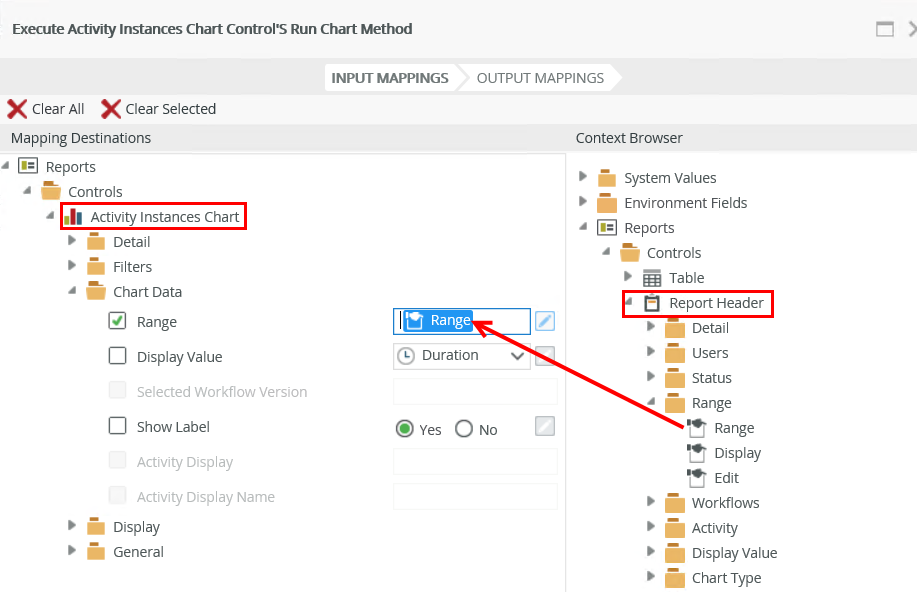Click the Clear Selected button
The image size is (917, 592).
point(159,109)
